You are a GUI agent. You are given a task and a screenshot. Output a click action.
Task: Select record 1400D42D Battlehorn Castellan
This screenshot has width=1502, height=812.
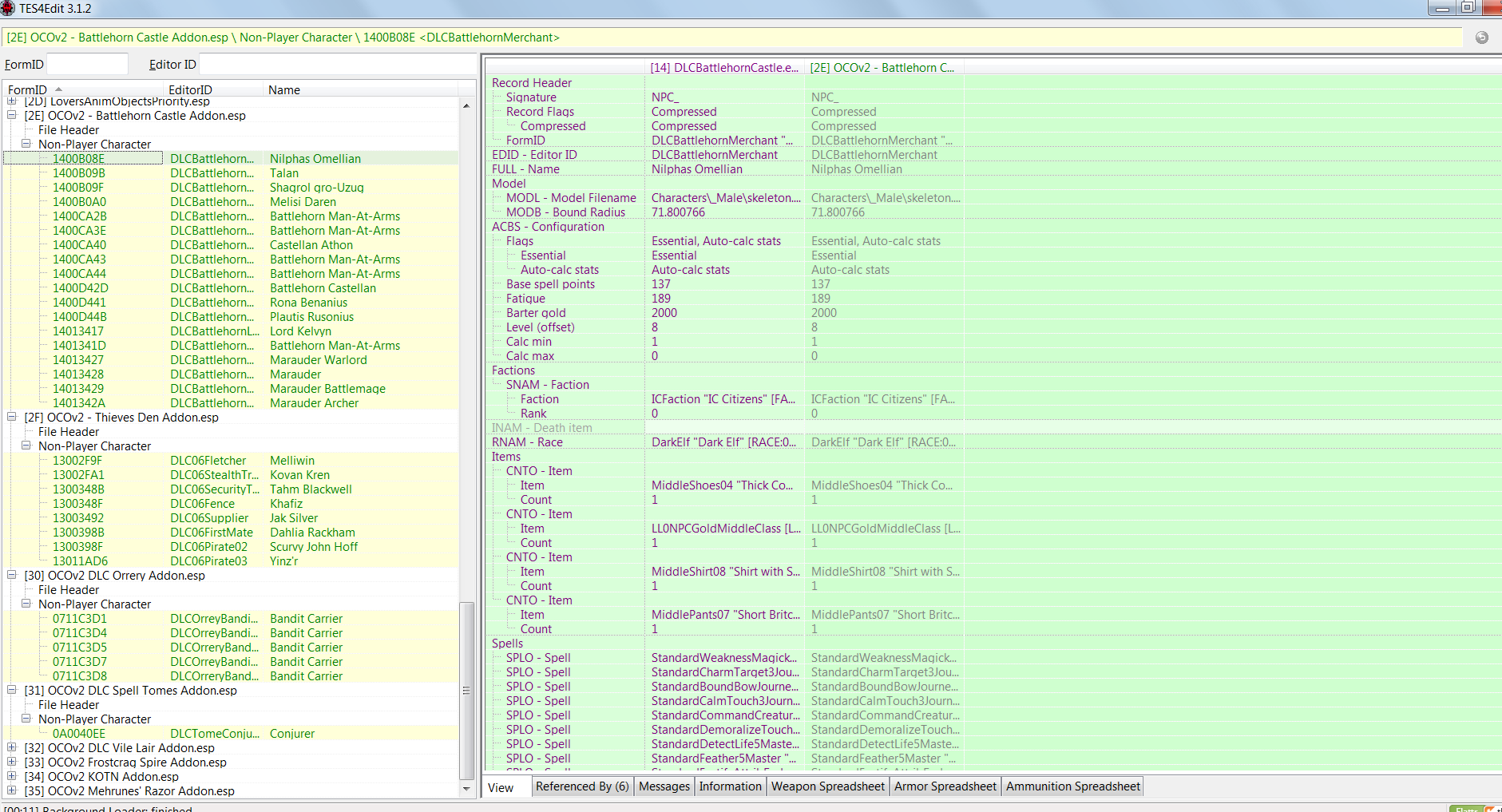pos(232,287)
